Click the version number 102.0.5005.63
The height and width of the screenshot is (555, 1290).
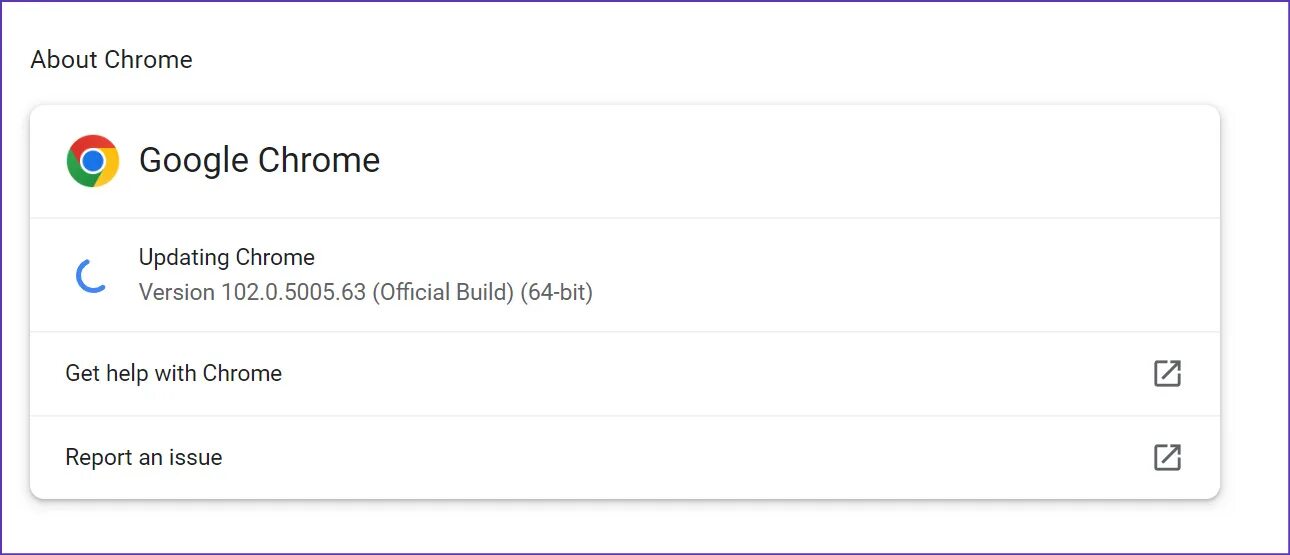(x=293, y=292)
